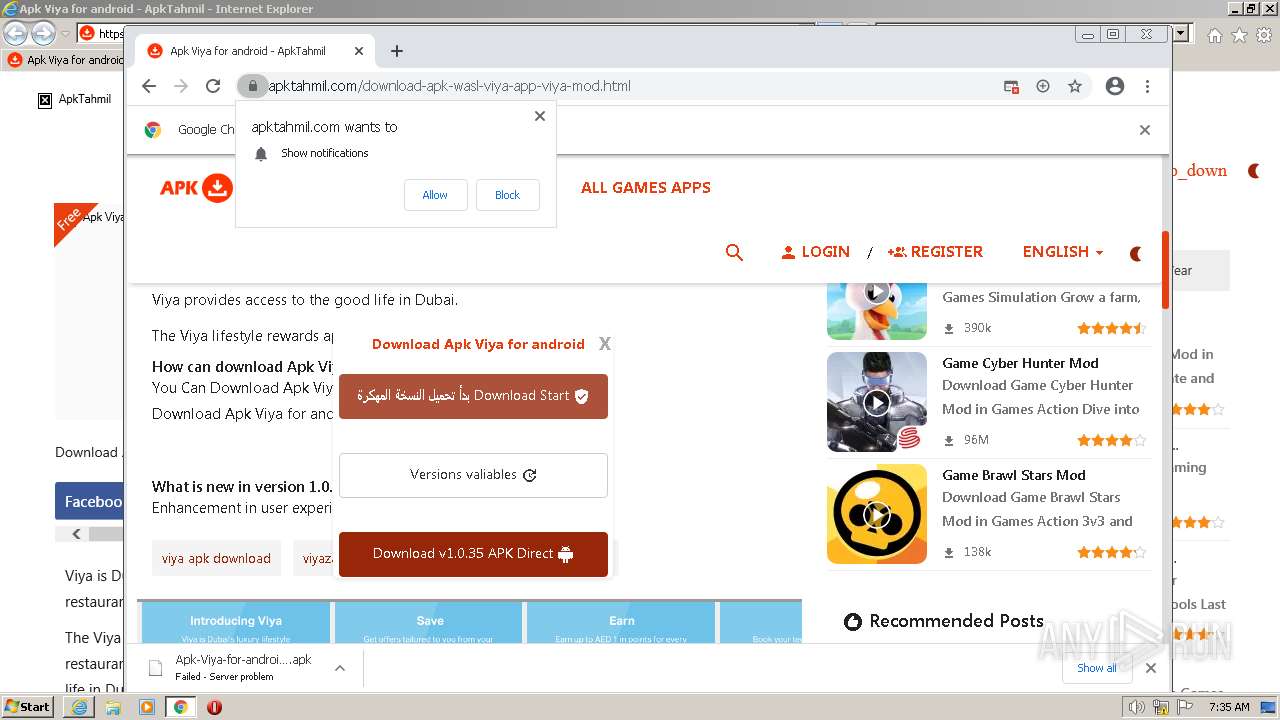Click the viya apk download tag
The width and height of the screenshot is (1280, 720).
point(216,558)
